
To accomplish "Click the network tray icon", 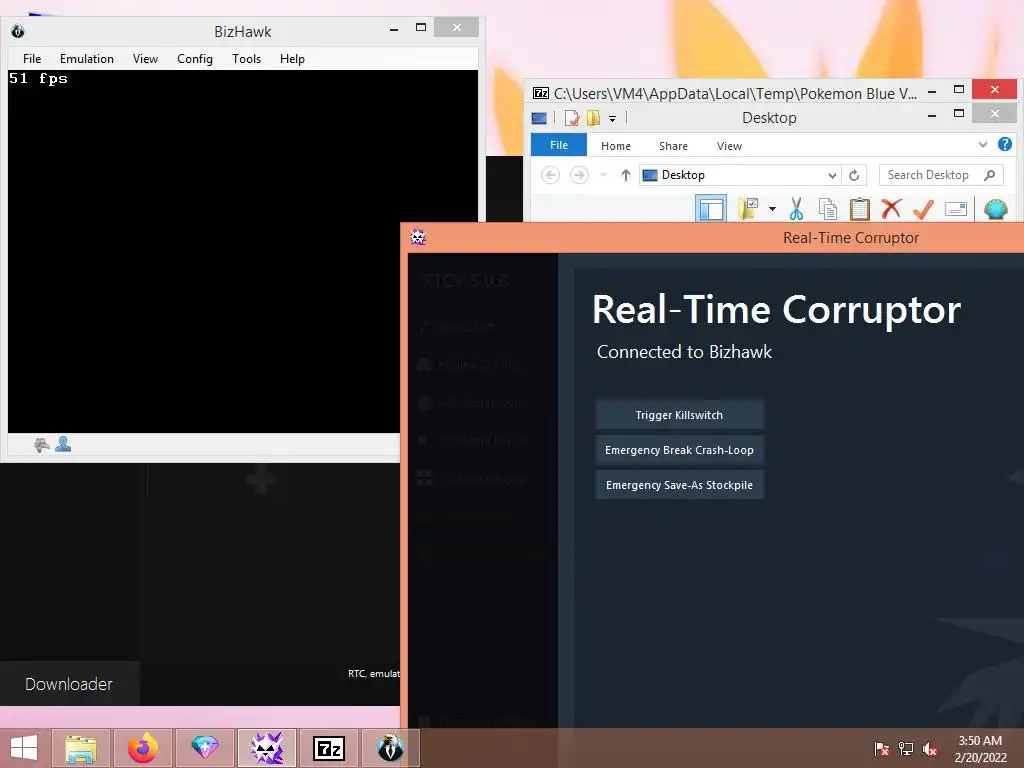I will click(x=906, y=749).
